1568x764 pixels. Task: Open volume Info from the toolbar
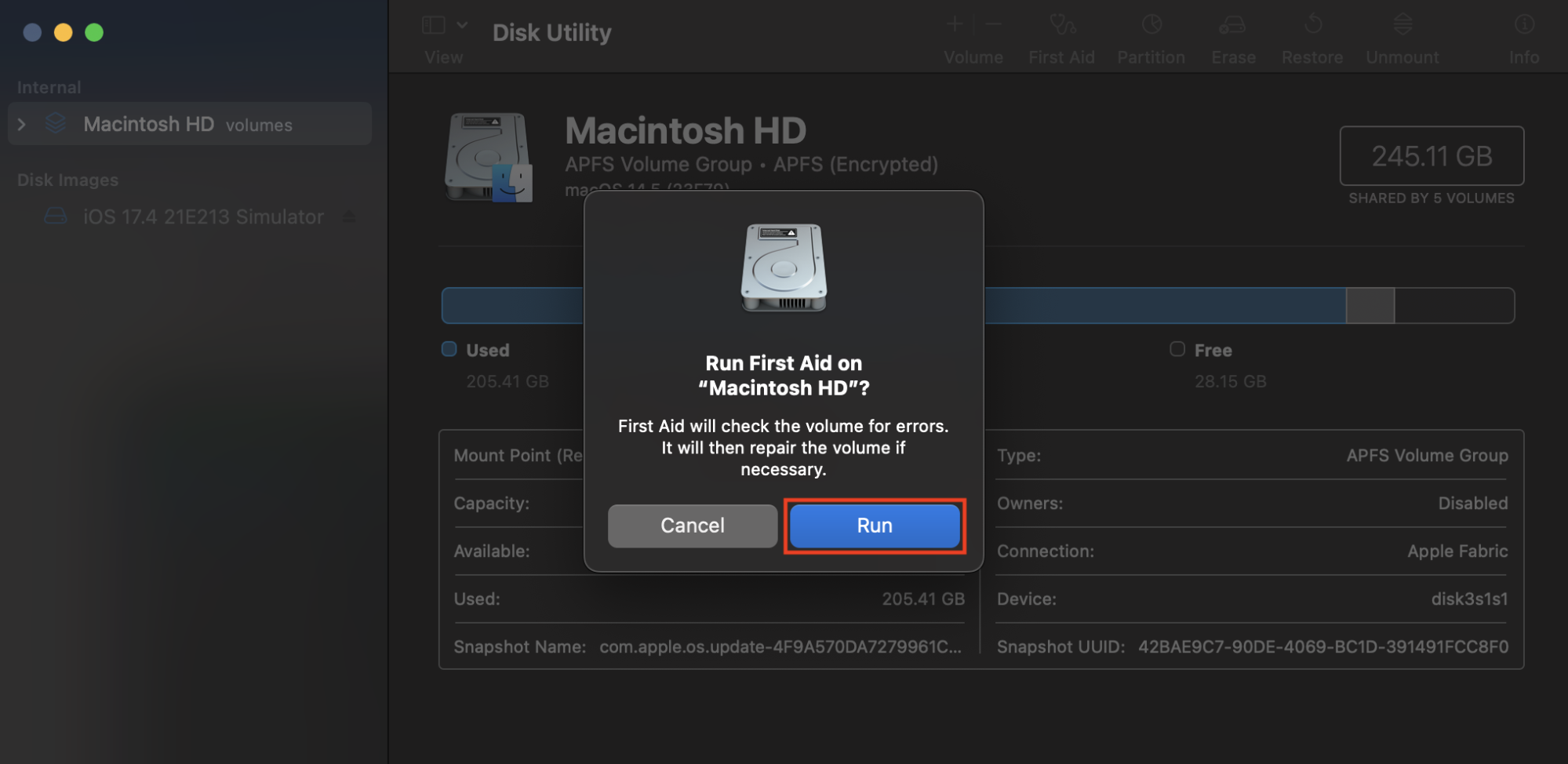1523,35
